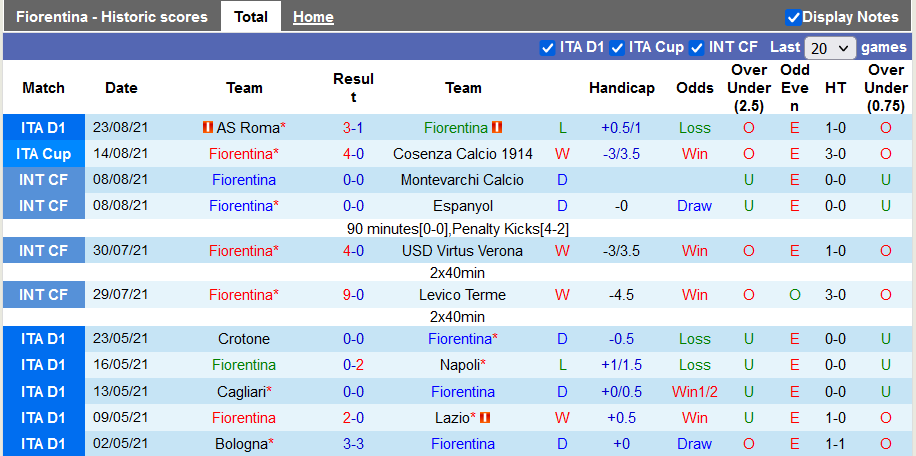
Task: Click the red card icon next to Lazio
Action: pyautogui.click(x=485, y=418)
